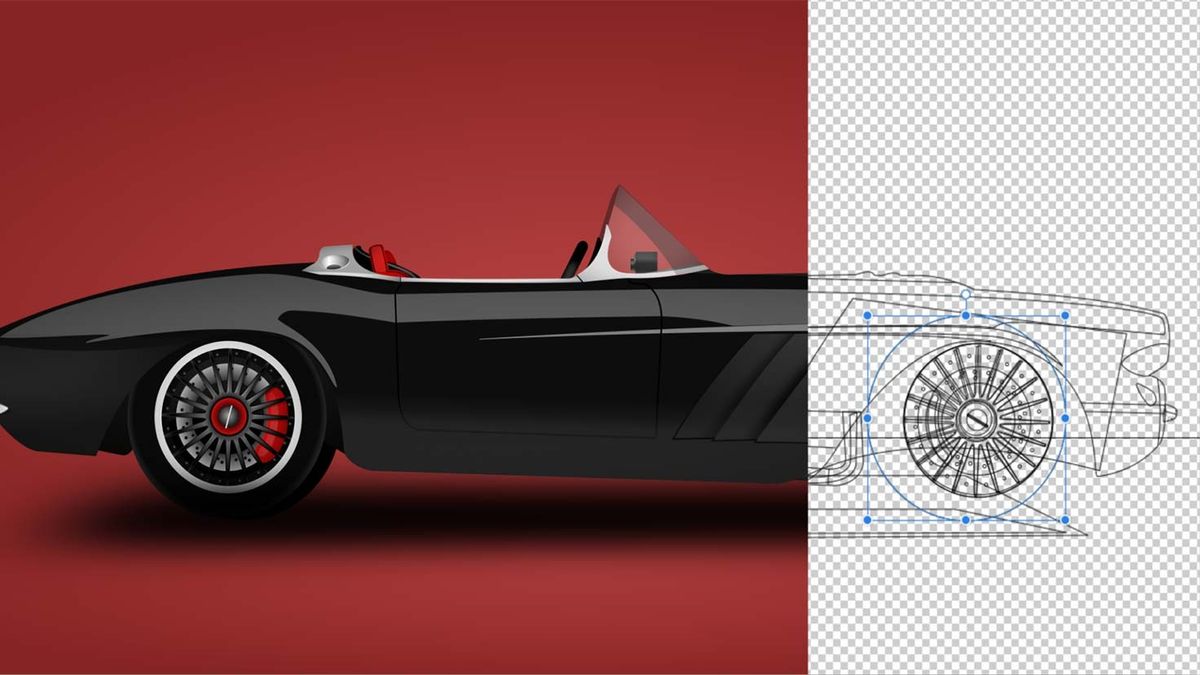Select the top-center resize handle
Viewport: 1200px width, 675px height.
click(965, 314)
